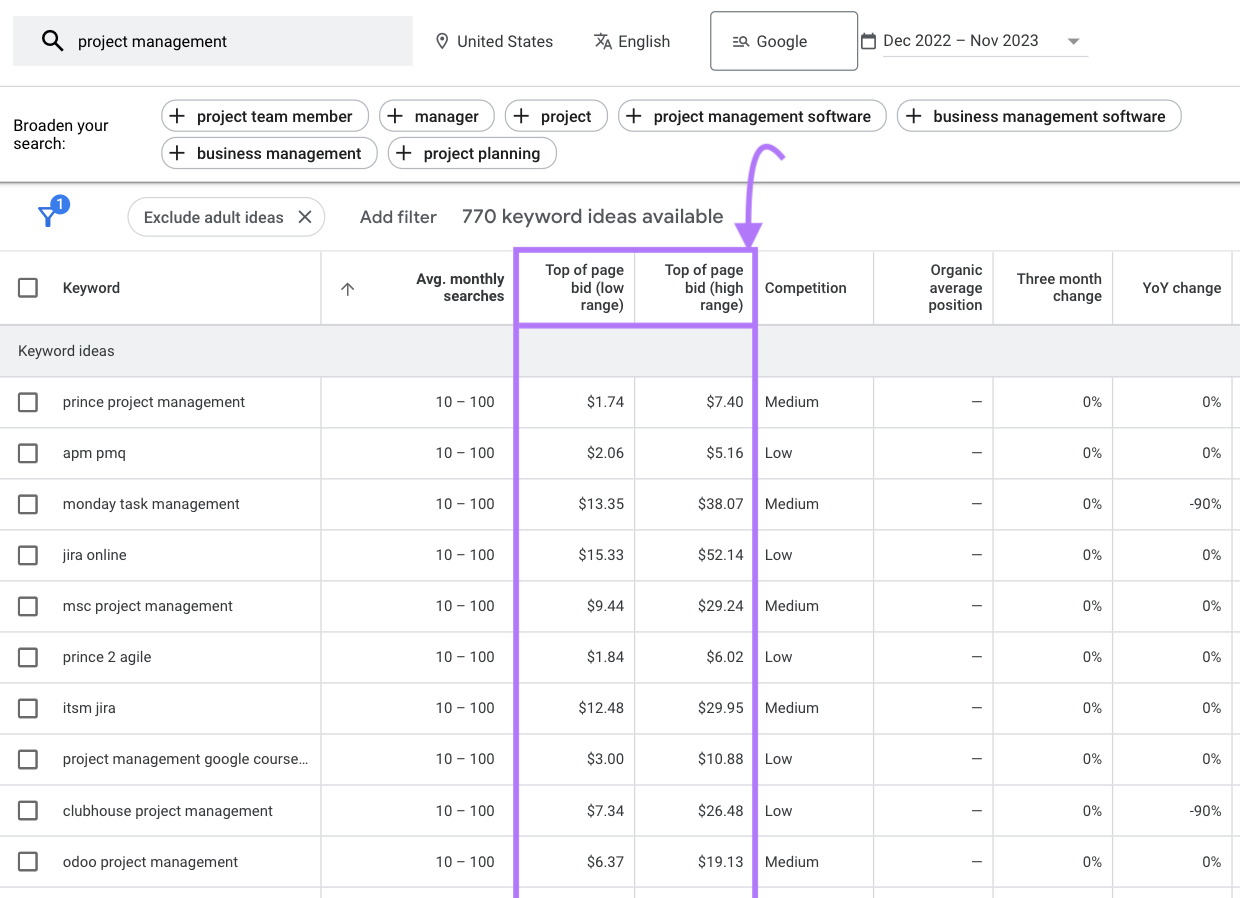Click the location pin icon beside United States
This screenshot has height=898, width=1240.
[x=443, y=41]
